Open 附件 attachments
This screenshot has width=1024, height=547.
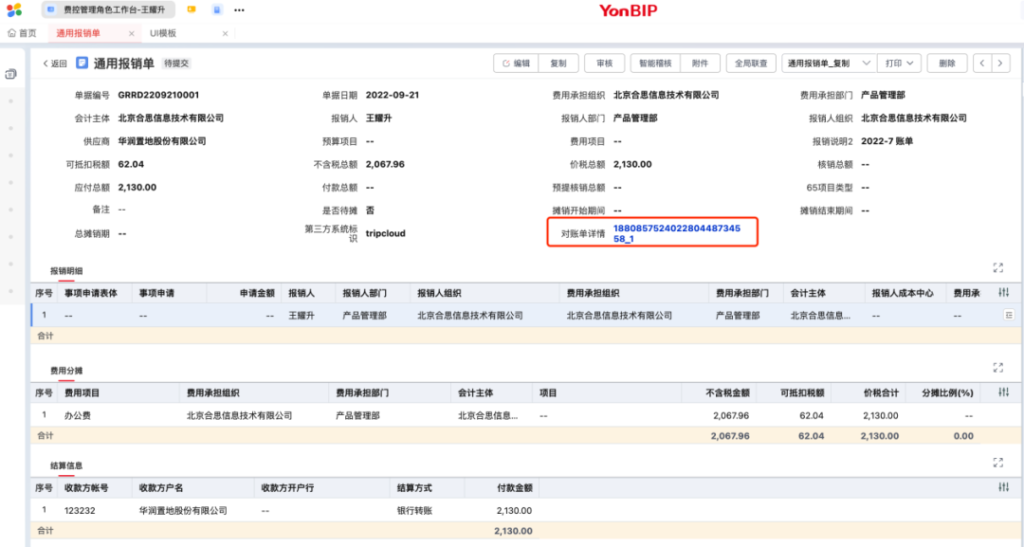700,63
